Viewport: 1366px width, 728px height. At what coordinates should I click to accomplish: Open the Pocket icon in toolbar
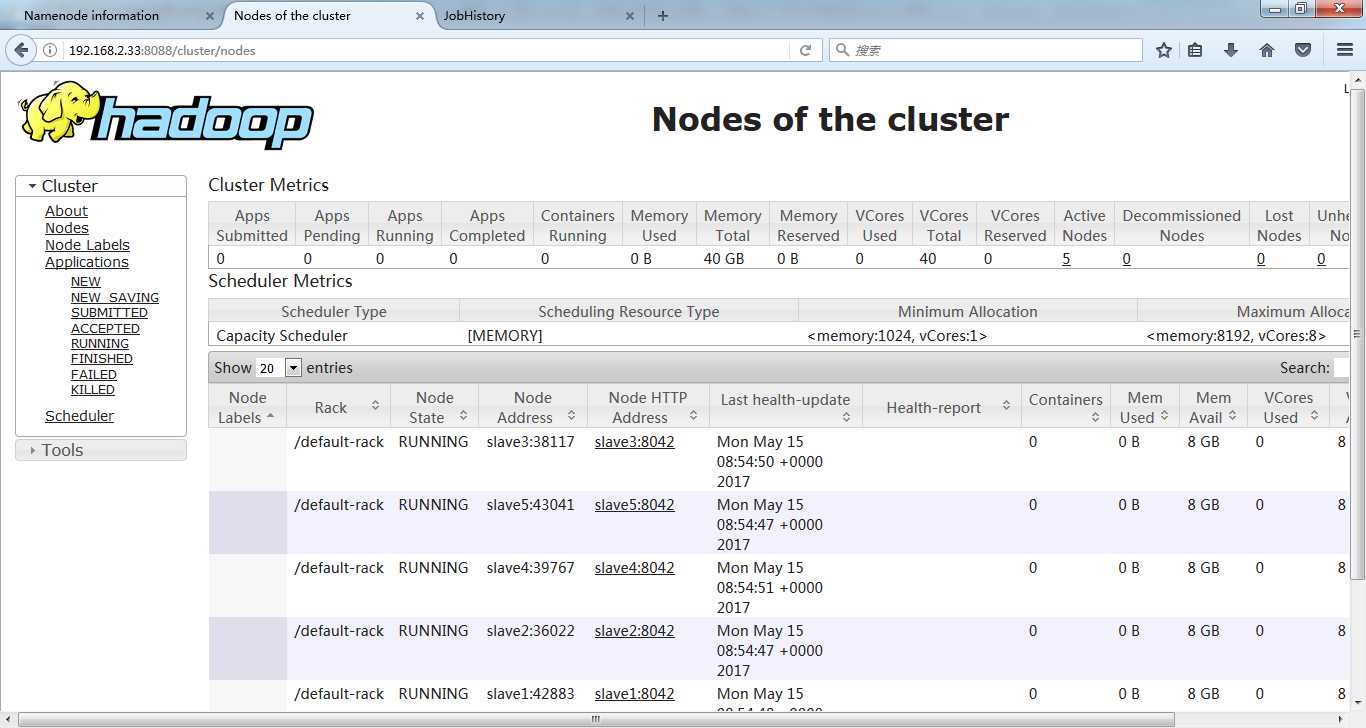click(x=1303, y=50)
